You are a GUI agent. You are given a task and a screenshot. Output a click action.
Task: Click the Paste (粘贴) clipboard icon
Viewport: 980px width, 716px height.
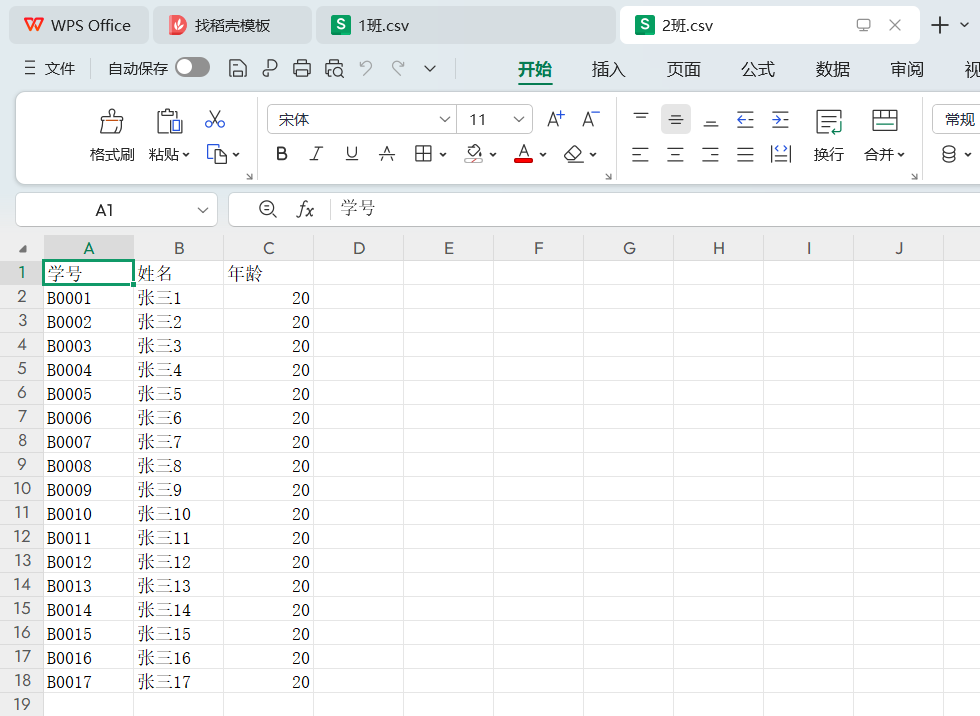169,121
